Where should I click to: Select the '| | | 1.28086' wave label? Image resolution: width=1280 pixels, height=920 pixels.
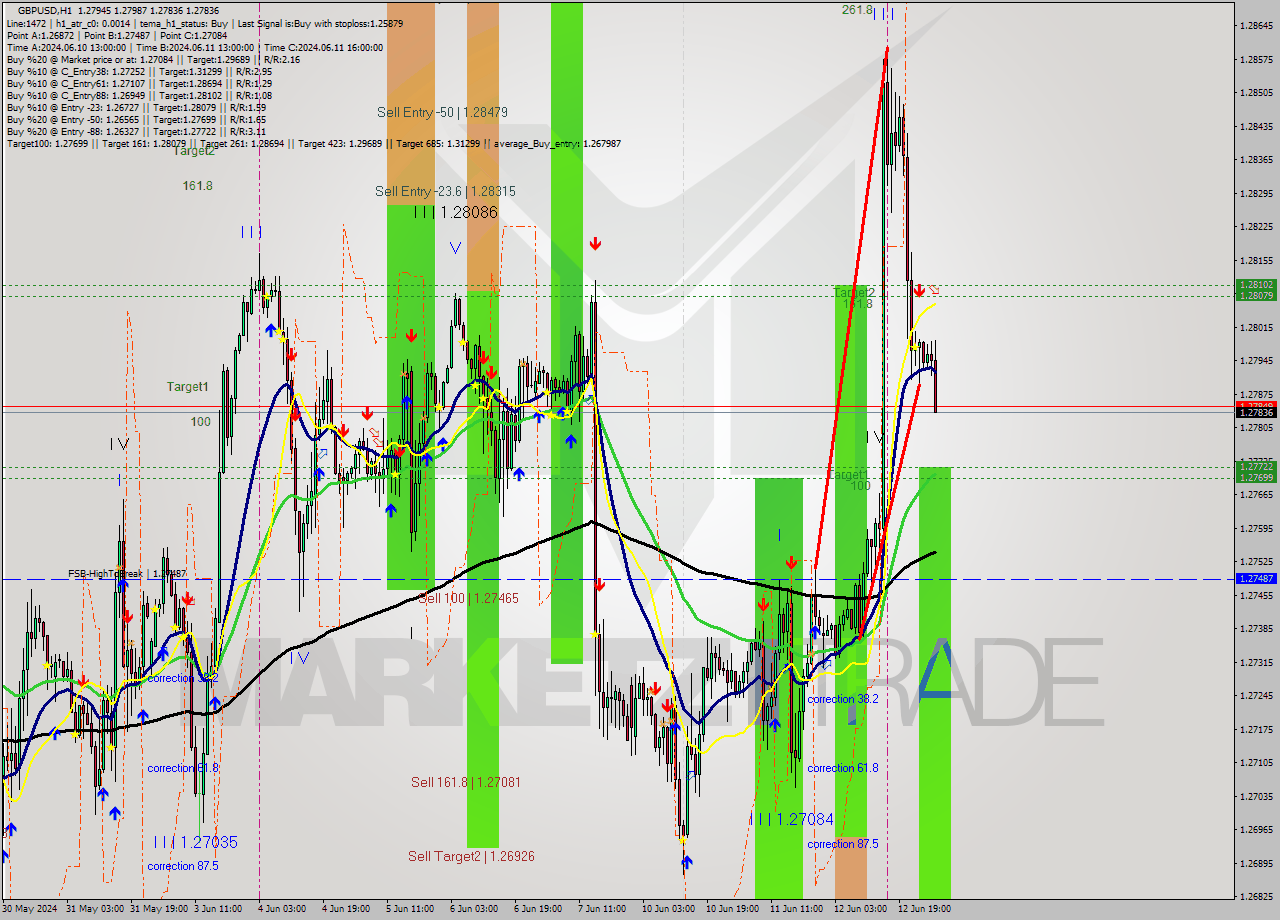point(456,212)
